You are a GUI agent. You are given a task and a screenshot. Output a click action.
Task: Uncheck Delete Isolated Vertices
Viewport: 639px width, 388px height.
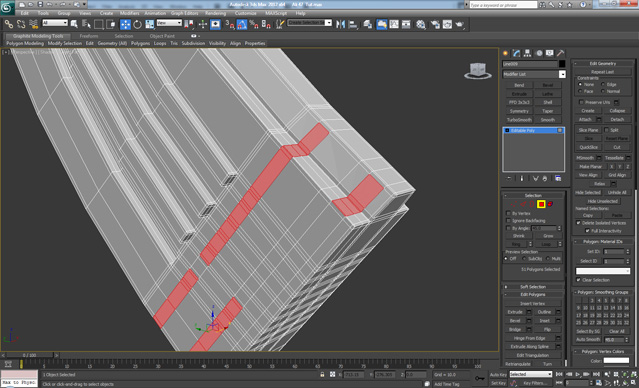coord(578,223)
